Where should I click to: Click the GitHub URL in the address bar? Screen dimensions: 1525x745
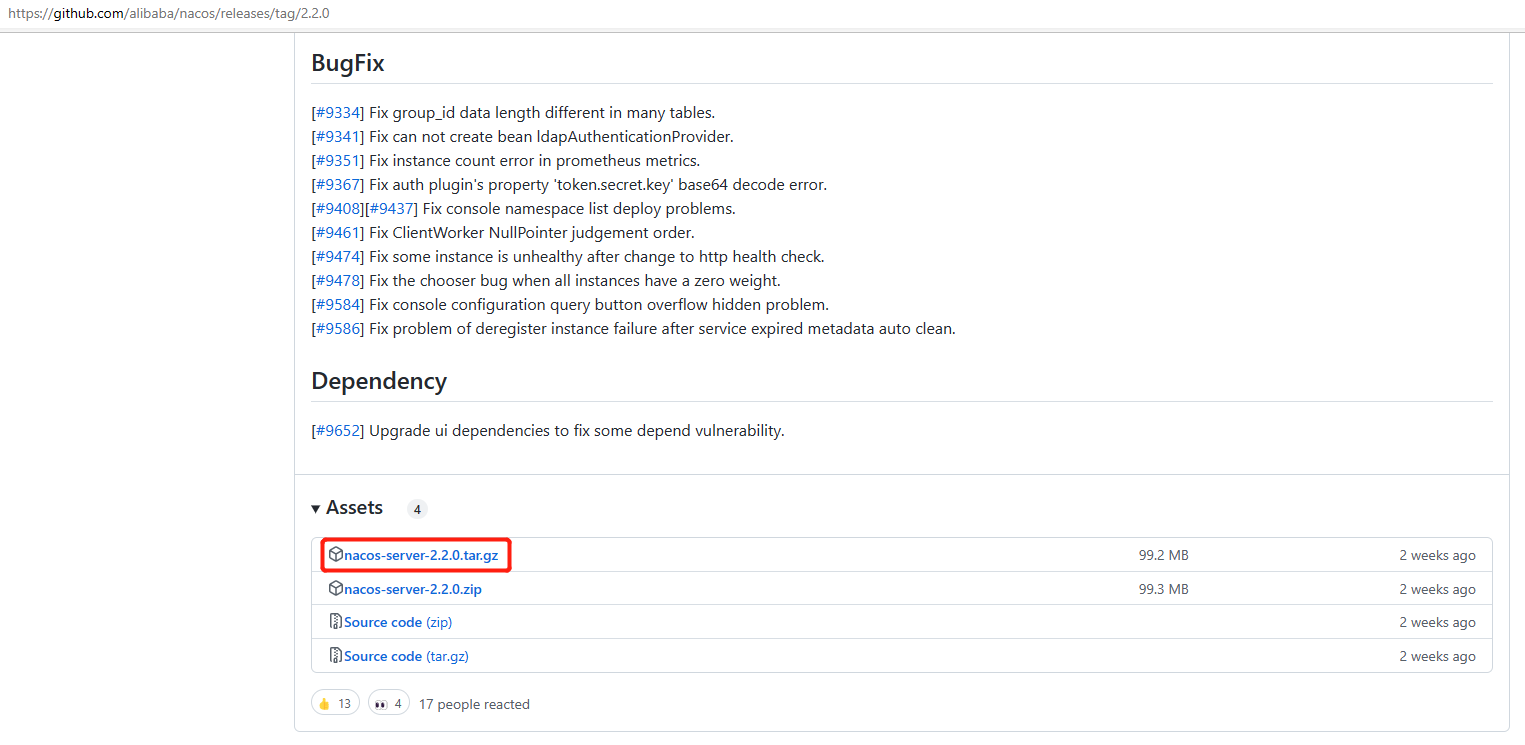tap(169, 14)
